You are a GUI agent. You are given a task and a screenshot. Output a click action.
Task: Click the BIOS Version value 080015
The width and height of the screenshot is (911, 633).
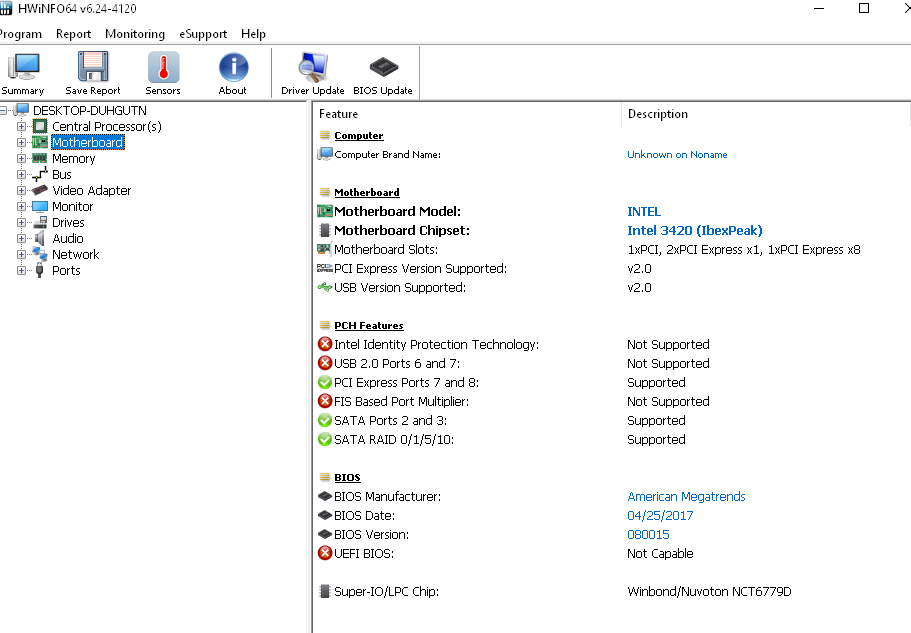coord(648,534)
